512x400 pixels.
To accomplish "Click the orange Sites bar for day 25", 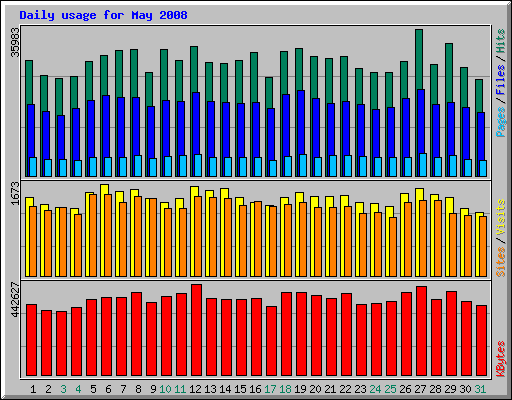I will [393, 247].
